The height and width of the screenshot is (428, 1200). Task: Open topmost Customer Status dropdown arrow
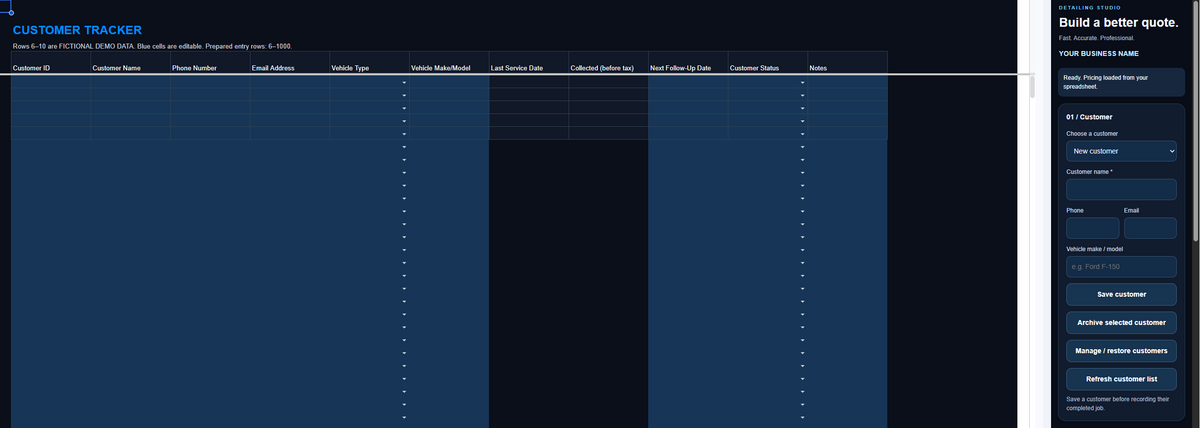tap(802, 83)
